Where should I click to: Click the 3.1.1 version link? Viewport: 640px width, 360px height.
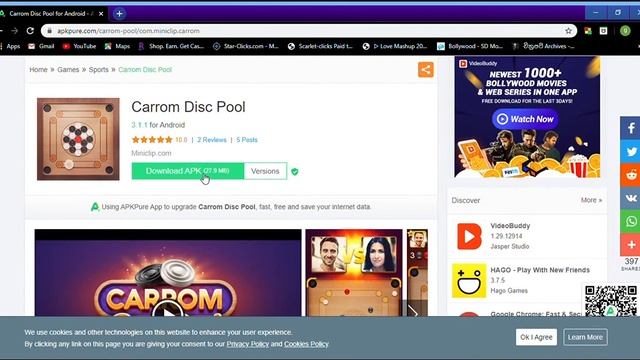pyautogui.click(x=139, y=125)
